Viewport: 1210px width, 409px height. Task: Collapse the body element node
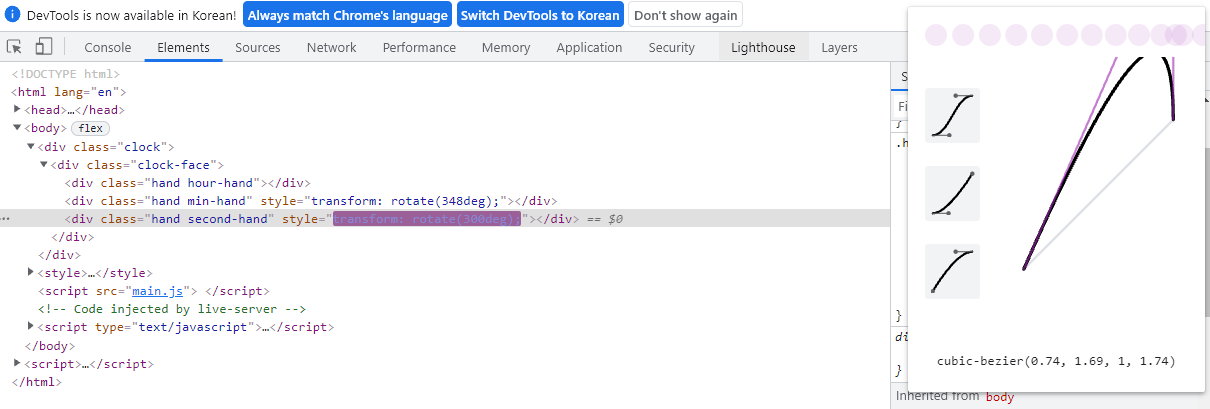(x=17, y=128)
